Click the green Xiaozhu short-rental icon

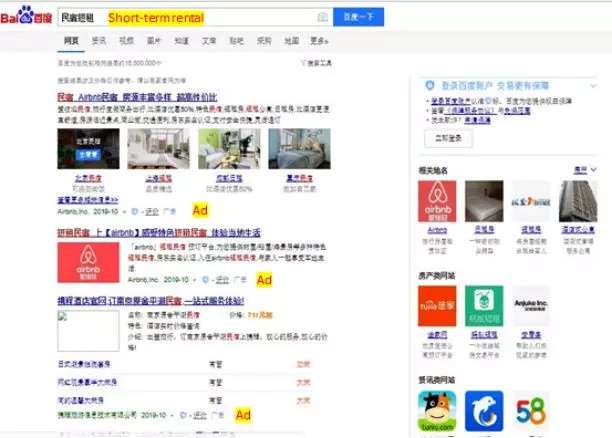(484, 306)
